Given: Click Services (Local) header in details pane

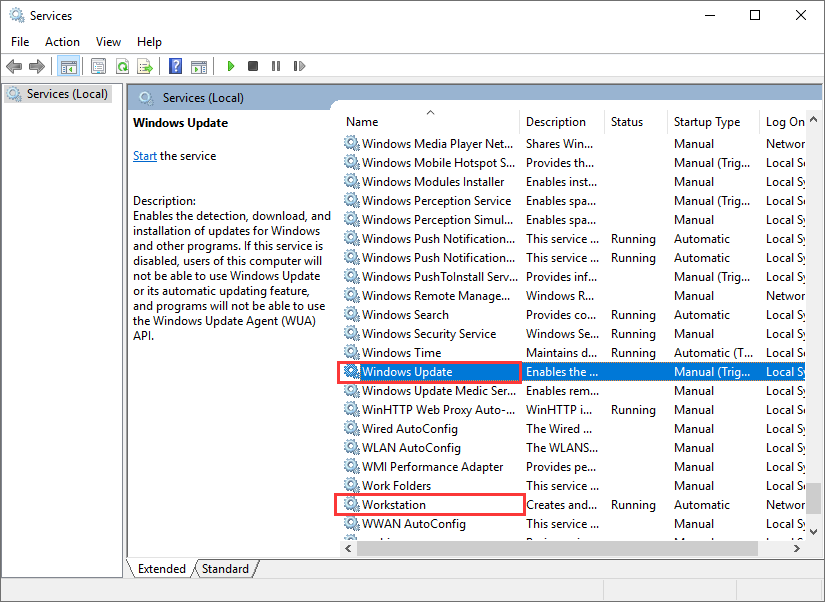Looking at the screenshot, I should (203, 98).
